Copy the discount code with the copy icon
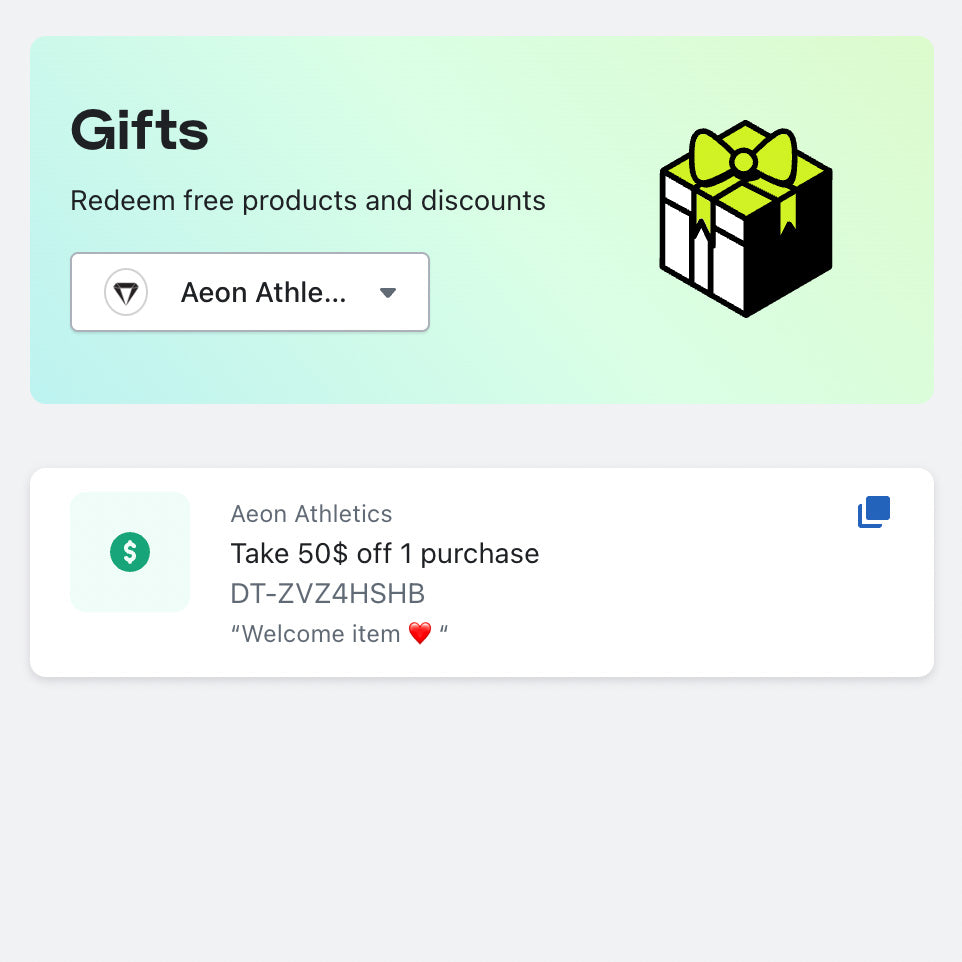 click(874, 512)
